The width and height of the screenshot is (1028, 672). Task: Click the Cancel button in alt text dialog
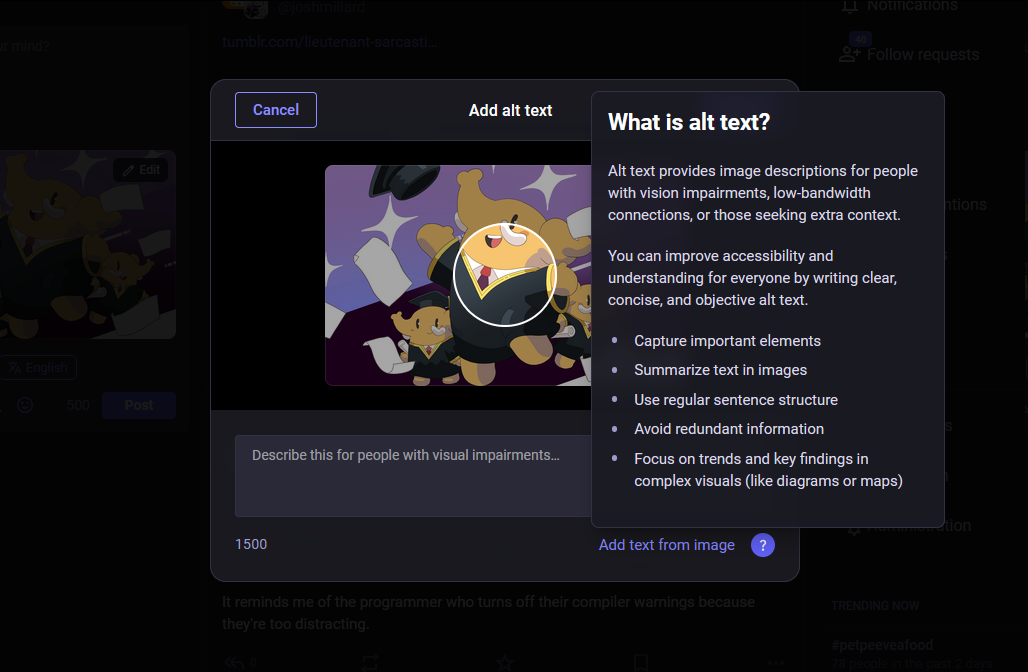tap(275, 110)
